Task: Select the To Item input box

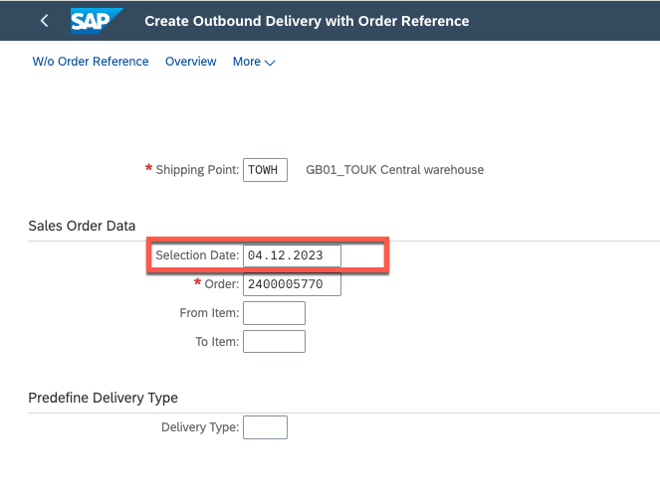Action: pos(274,341)
